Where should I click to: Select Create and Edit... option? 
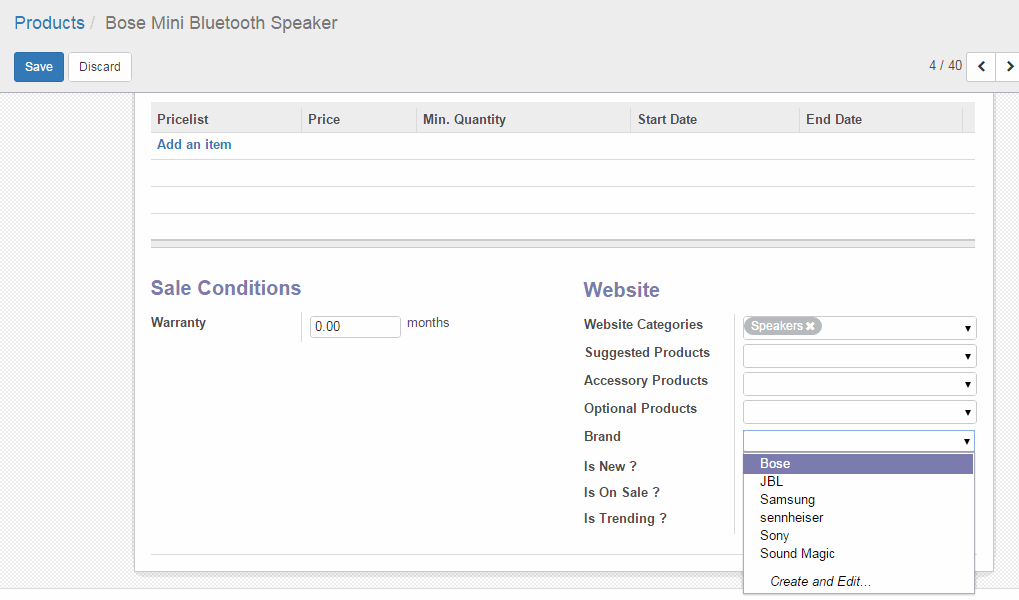[820, 581]
